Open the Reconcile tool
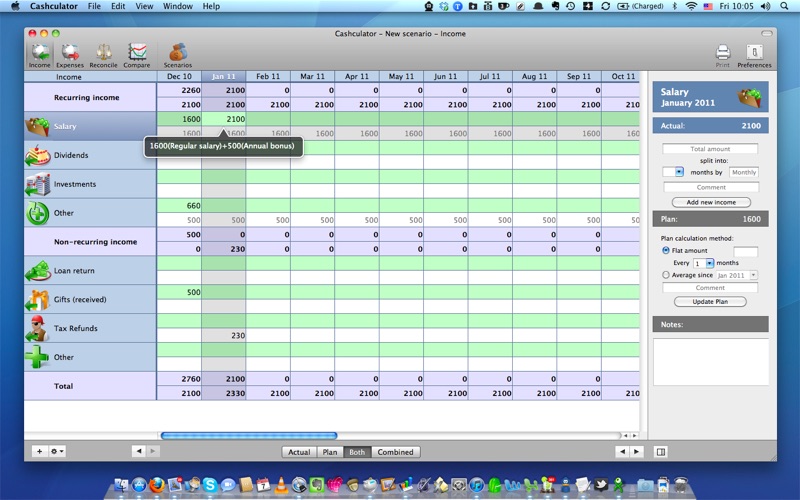 (103, 54)
